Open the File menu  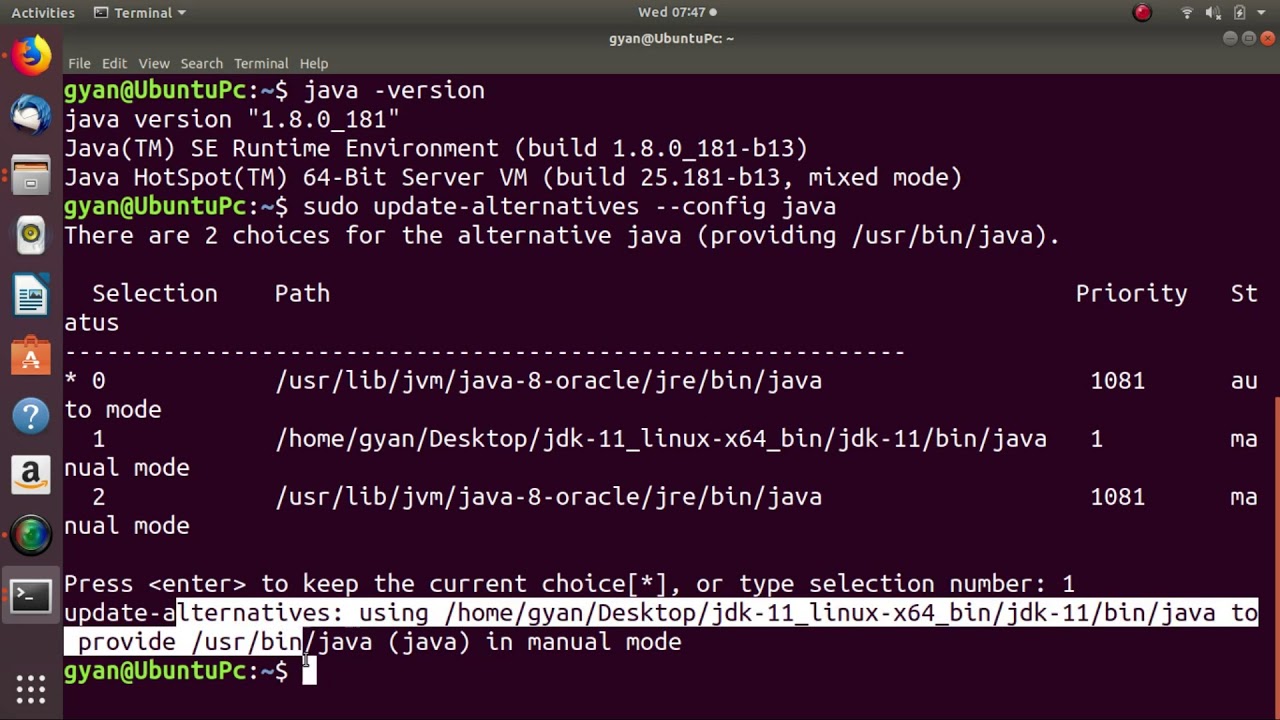pos(79,63)
